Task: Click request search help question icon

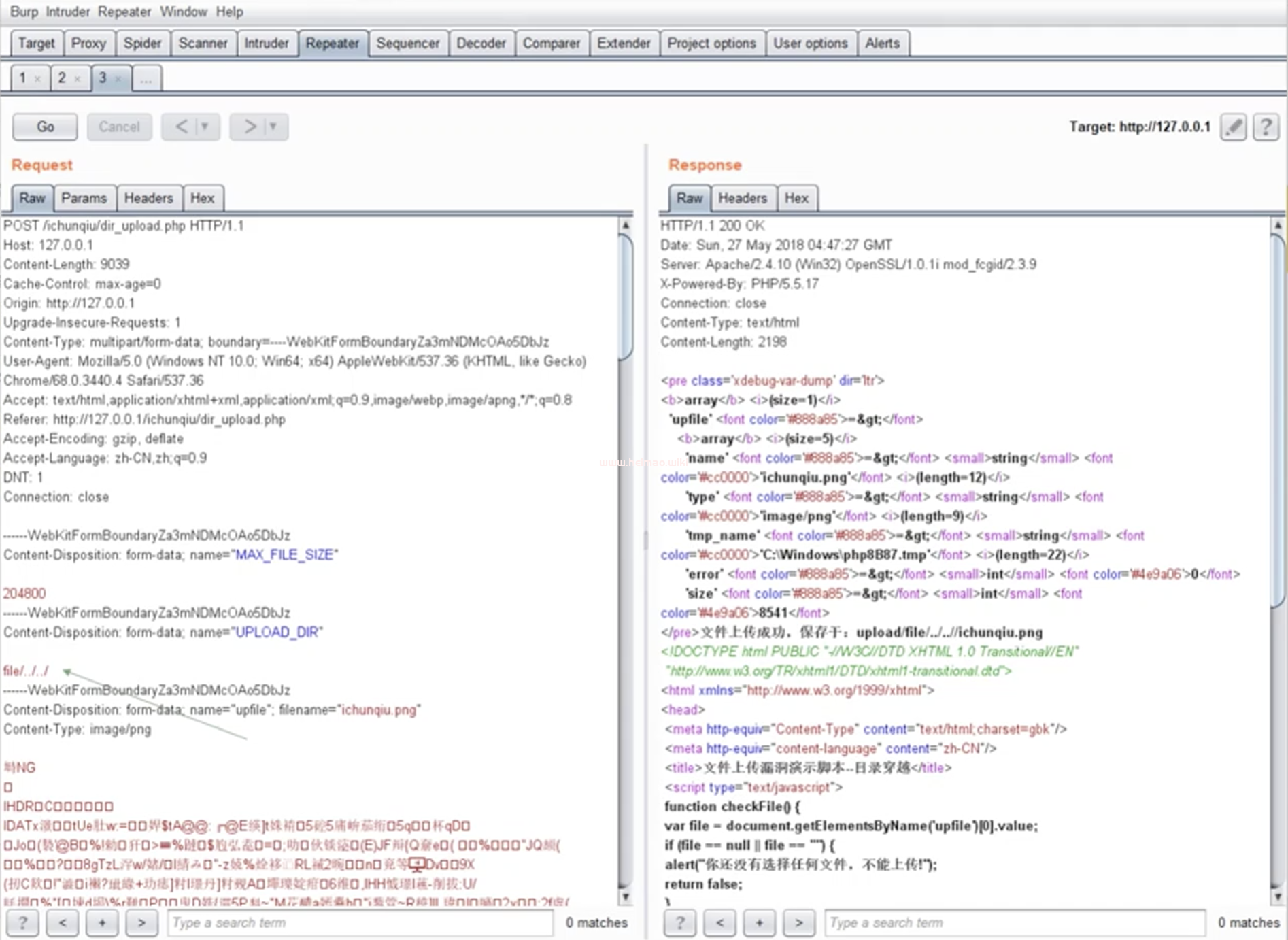Action: pyautogui.click(x=22, y=923)
